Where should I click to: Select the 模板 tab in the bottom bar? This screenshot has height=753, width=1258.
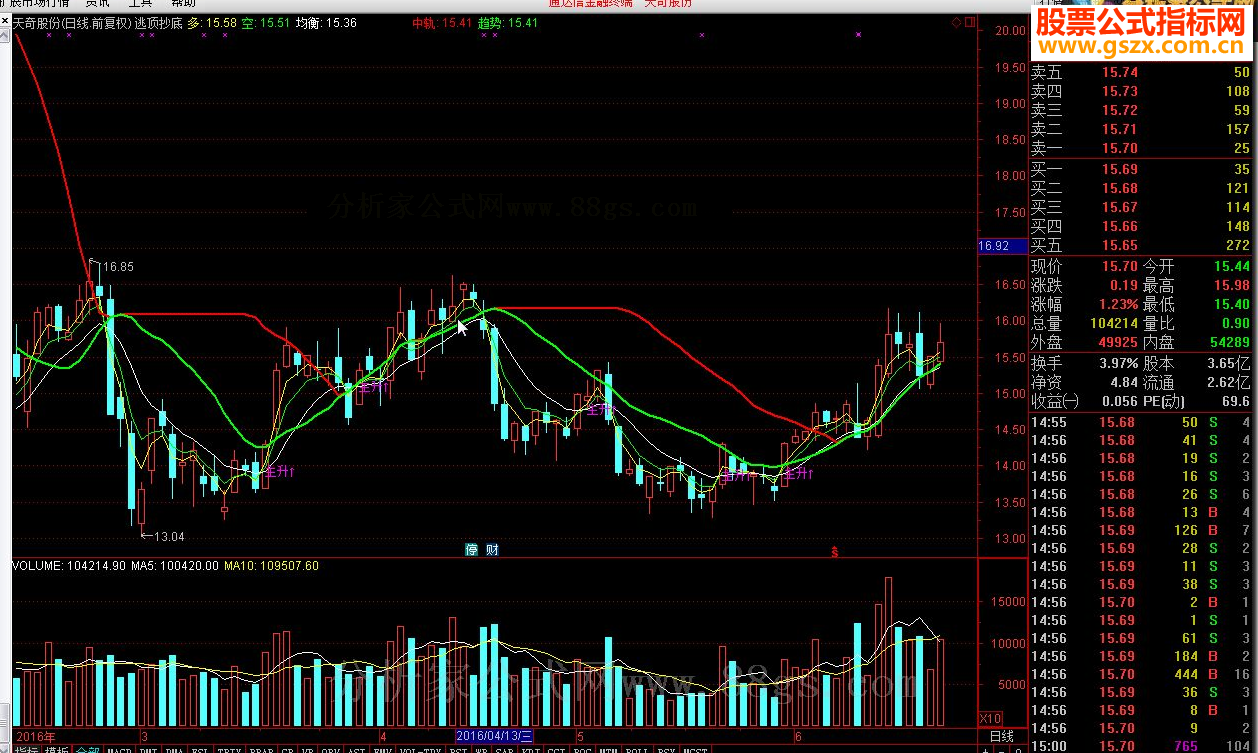[x=57, y=748]
